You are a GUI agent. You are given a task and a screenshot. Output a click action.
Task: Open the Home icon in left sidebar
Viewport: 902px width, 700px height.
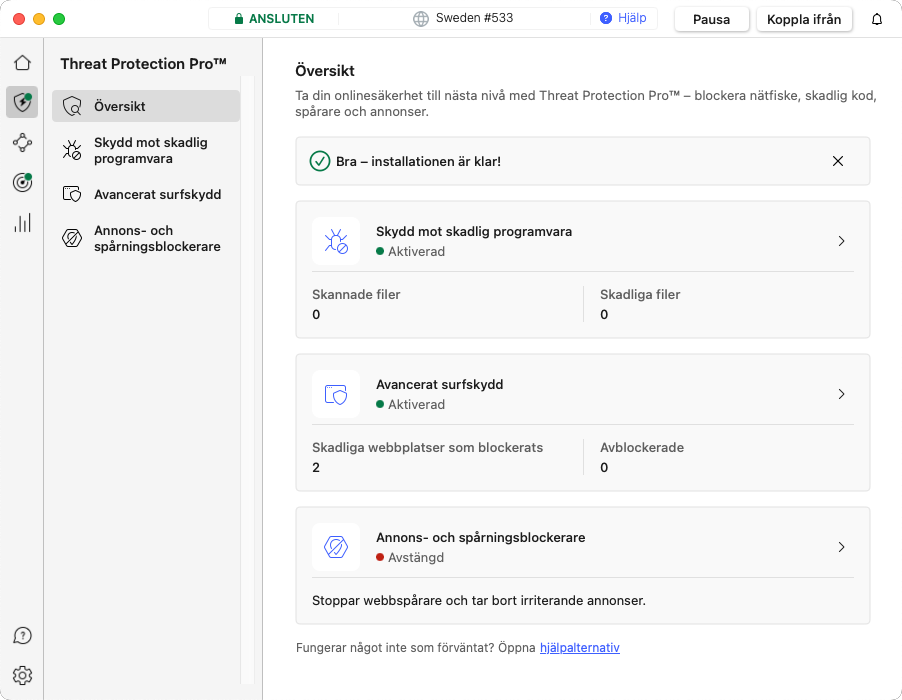[22, 63]
